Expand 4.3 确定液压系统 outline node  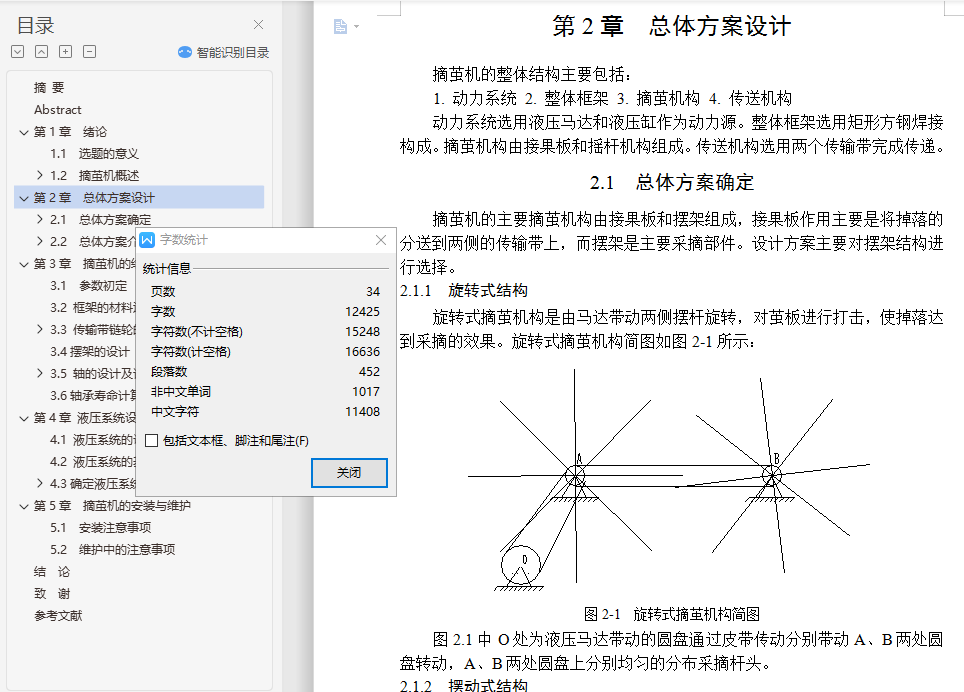(x=40, y=483)
